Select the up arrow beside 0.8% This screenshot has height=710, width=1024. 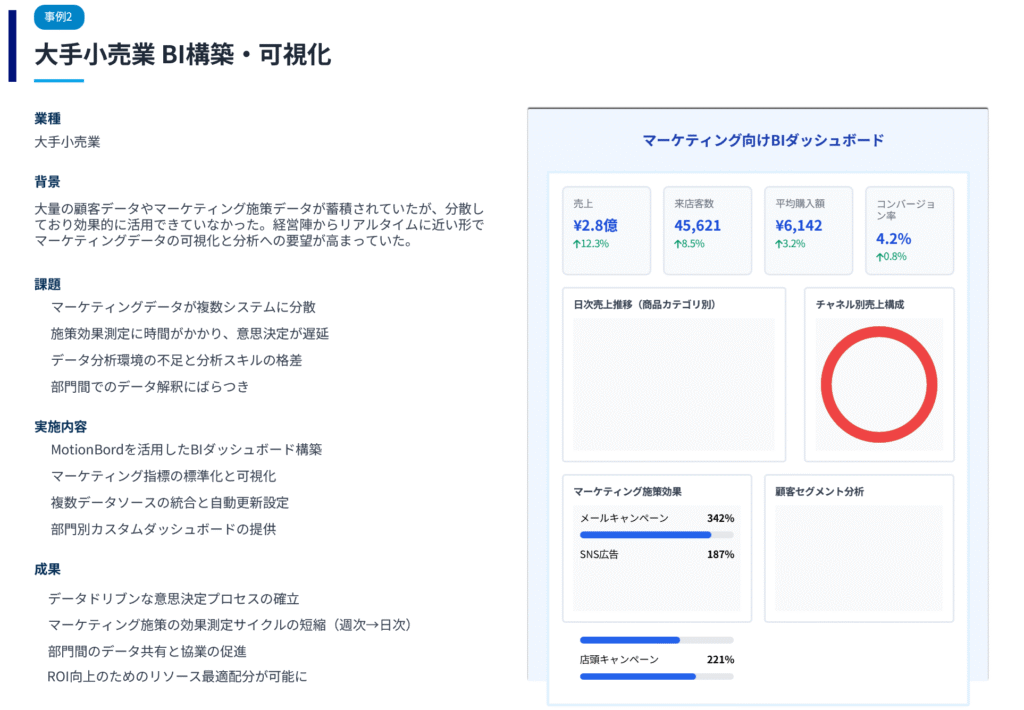pyautogui.click(x=880, y=257)
